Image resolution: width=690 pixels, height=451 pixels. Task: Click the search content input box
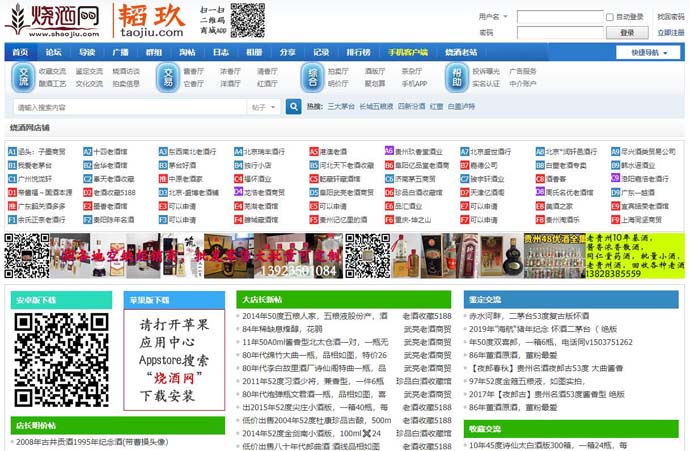pos(131,107)
